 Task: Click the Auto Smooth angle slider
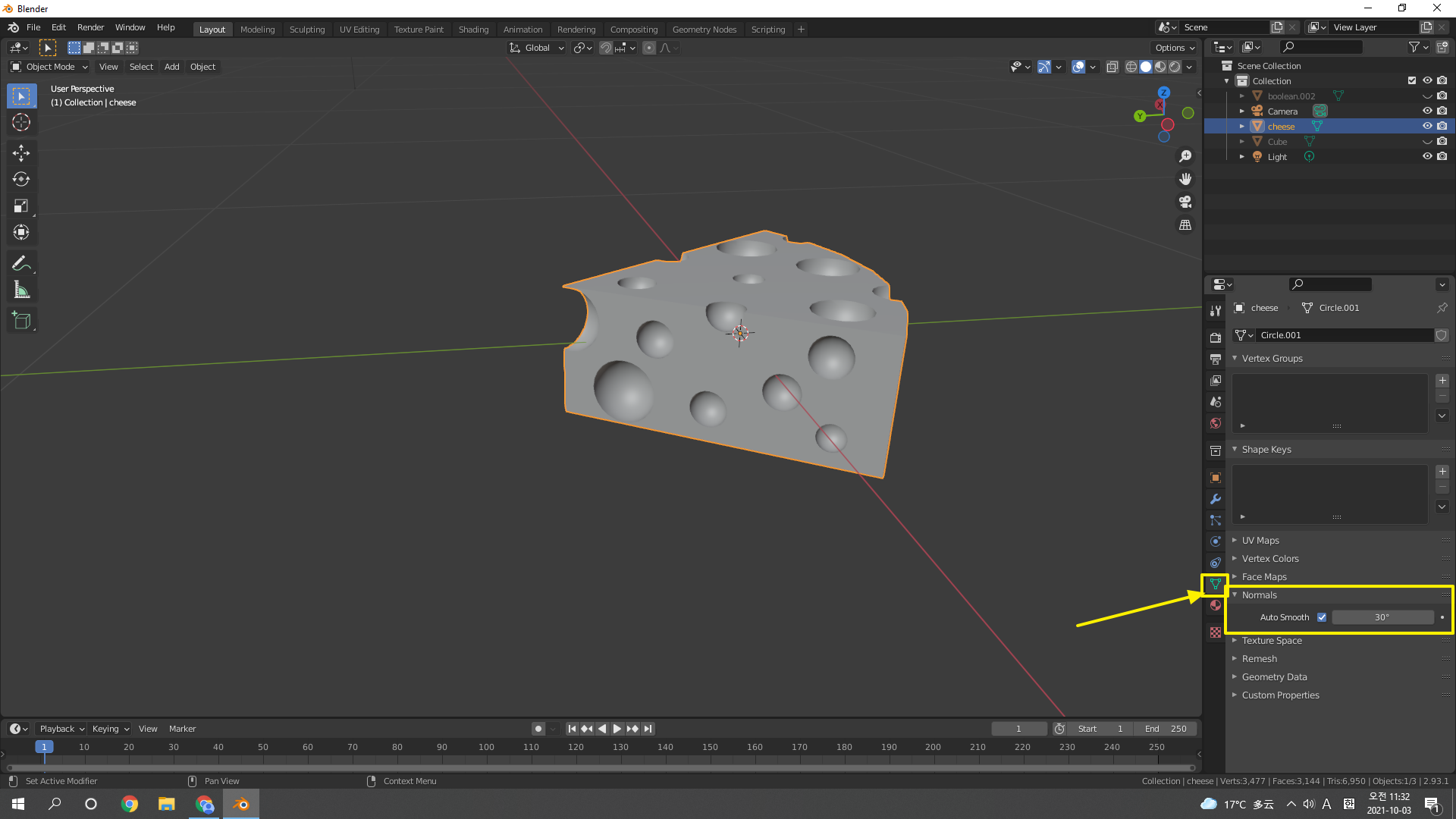coord(1382,617)
